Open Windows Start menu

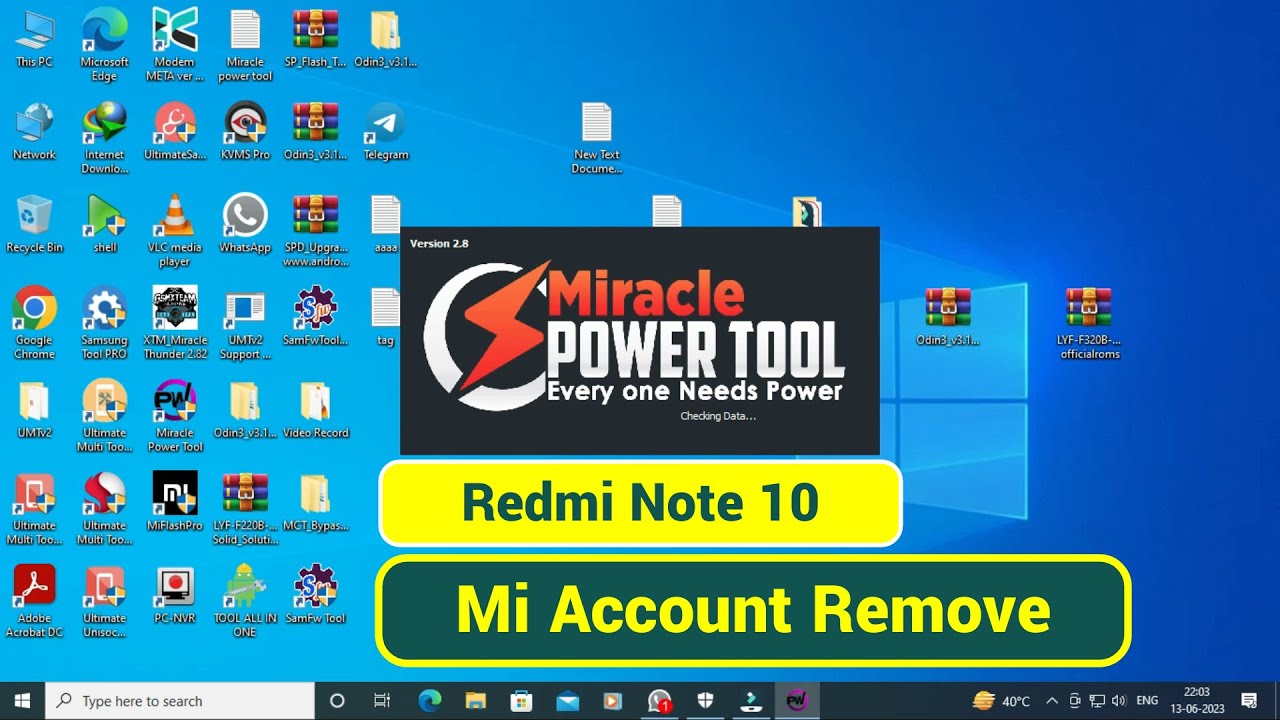tap(22, 701)
